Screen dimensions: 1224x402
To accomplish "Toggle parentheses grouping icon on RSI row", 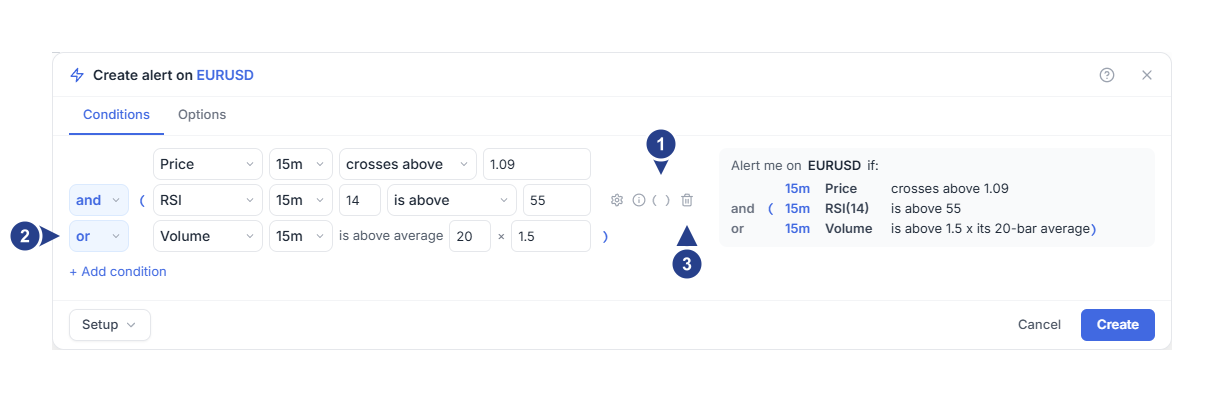I will pyautogui.click(x=661, y=200).
